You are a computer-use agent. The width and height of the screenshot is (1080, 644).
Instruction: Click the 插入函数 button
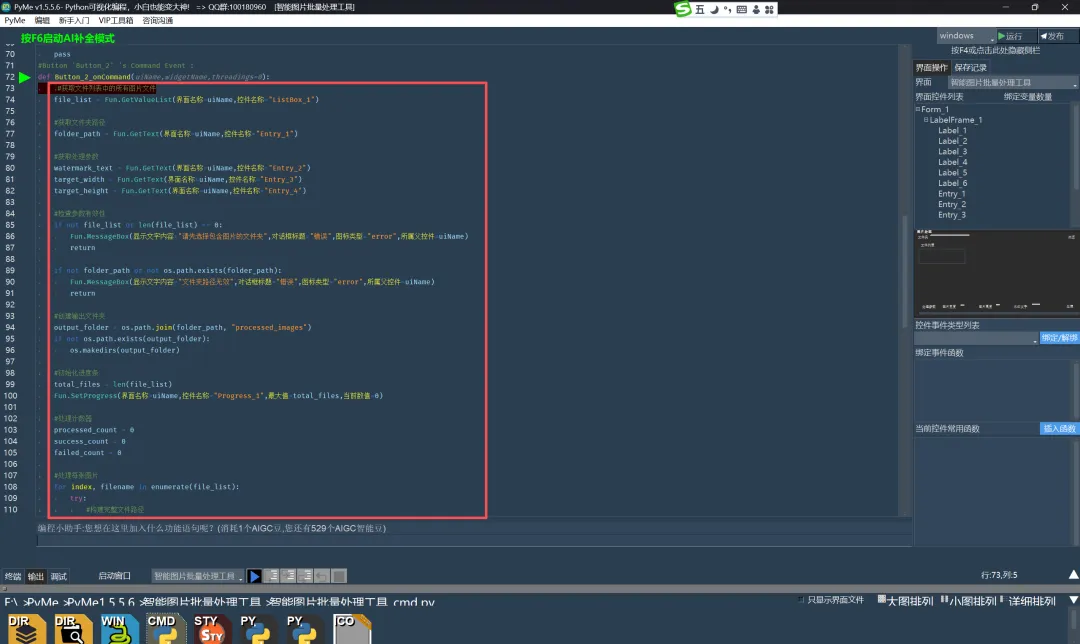(1059, 428)
